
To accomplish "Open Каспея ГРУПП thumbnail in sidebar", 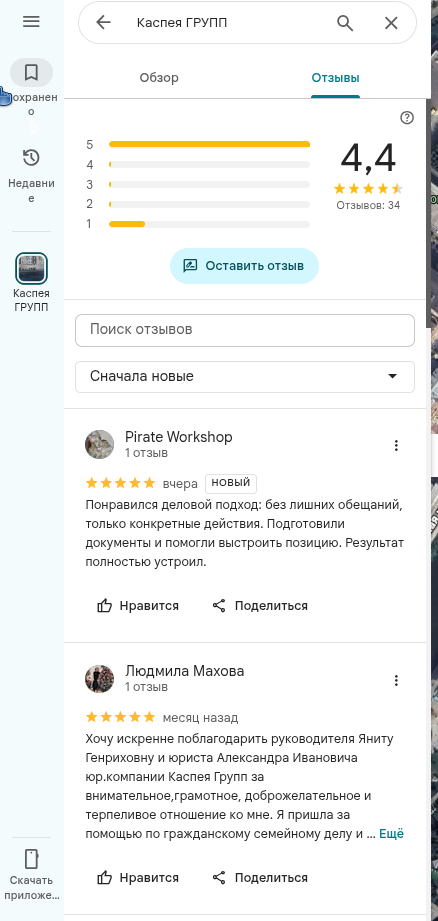I will (31, 268).
